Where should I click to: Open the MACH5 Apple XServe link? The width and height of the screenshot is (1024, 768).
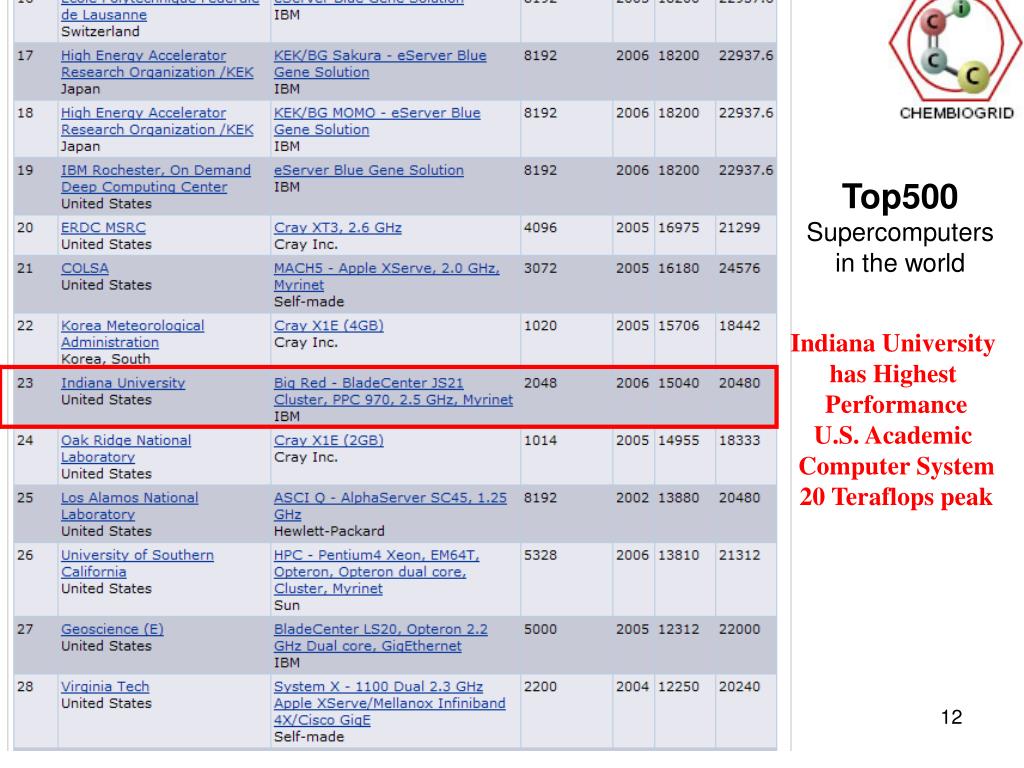(x=387, y=277)
